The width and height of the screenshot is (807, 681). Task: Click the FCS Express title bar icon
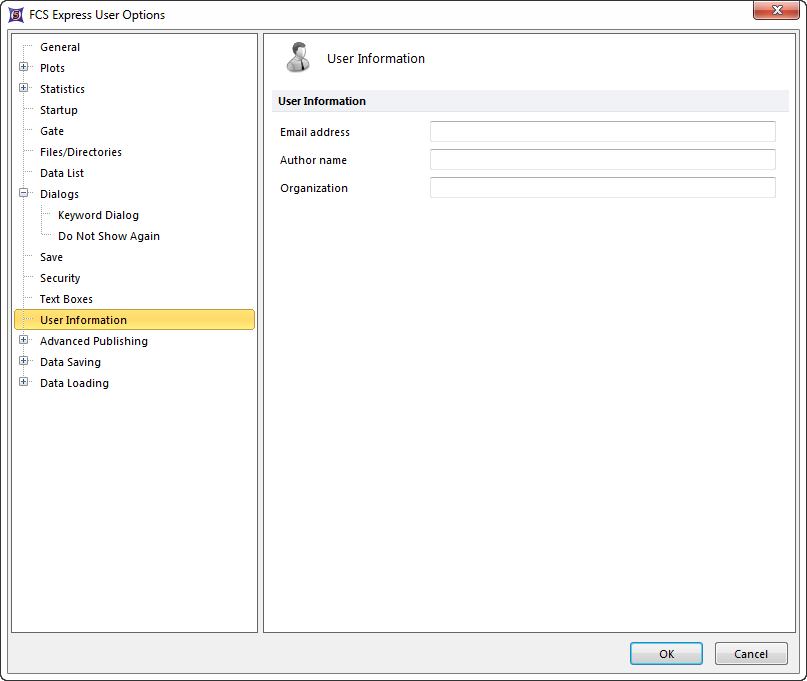coord(16,15)
